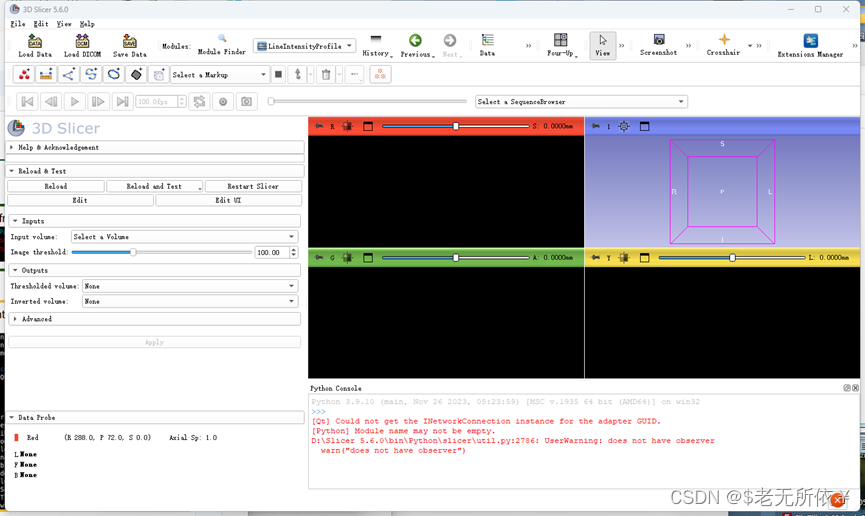Center the 3D view
The height and width of the screenshot is (516, 865).
624,126
